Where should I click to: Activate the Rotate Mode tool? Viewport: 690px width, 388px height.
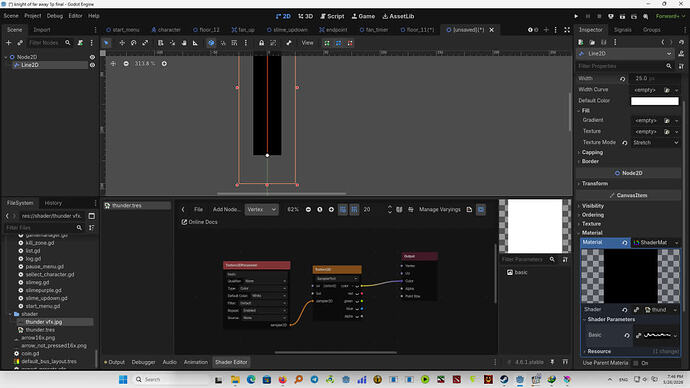(133, 43)
